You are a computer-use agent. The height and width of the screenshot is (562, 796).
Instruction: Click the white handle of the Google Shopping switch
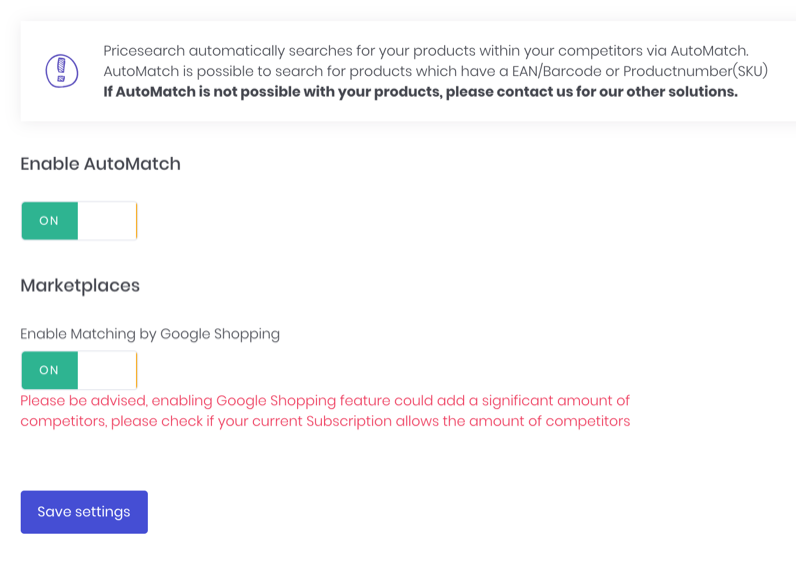click(106, 370)
